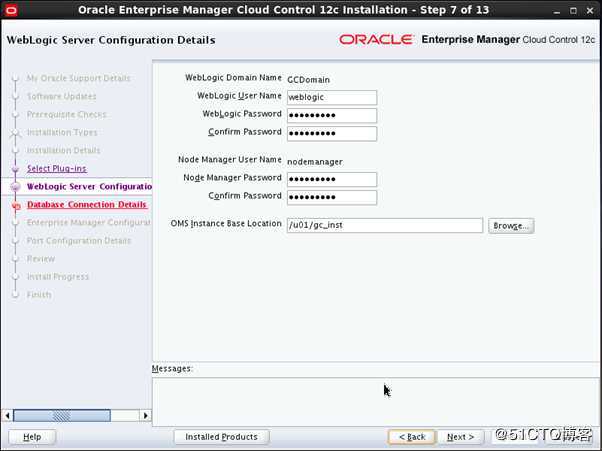Open the Help button
The height and width of the screenshot is (451, 602).
[x=32, y=437]
